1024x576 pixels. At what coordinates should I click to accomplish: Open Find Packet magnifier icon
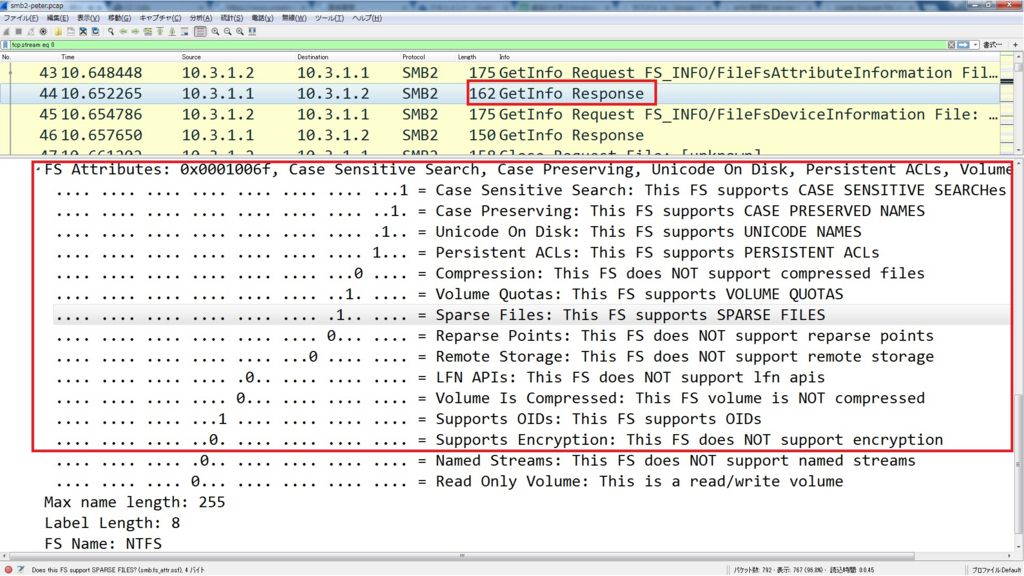point(110,31)
